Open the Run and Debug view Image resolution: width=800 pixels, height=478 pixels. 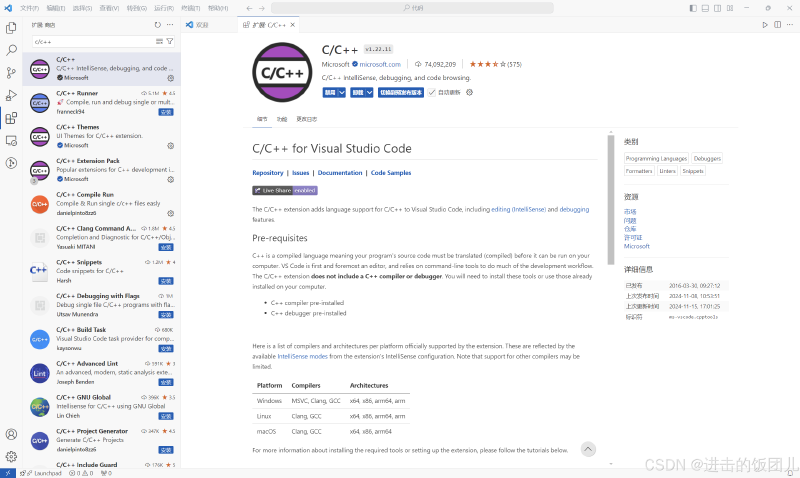coord(11,95)
